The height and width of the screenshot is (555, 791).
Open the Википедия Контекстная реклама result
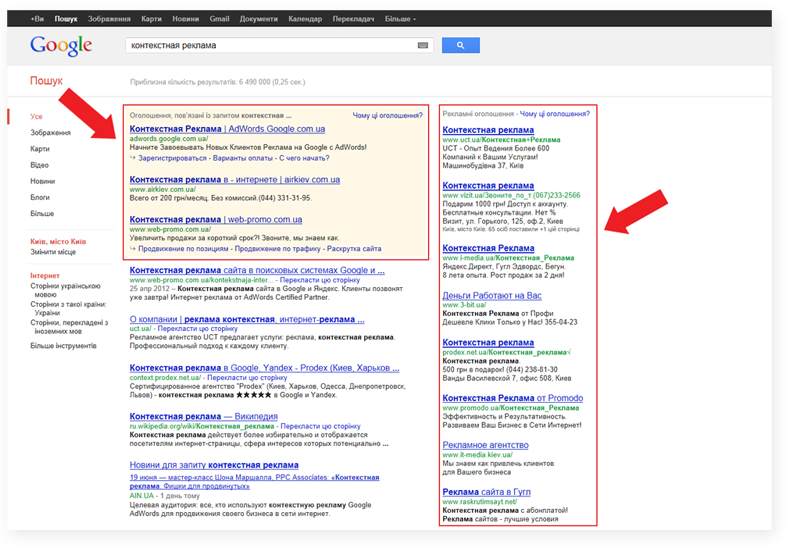(x=204, y=416)
